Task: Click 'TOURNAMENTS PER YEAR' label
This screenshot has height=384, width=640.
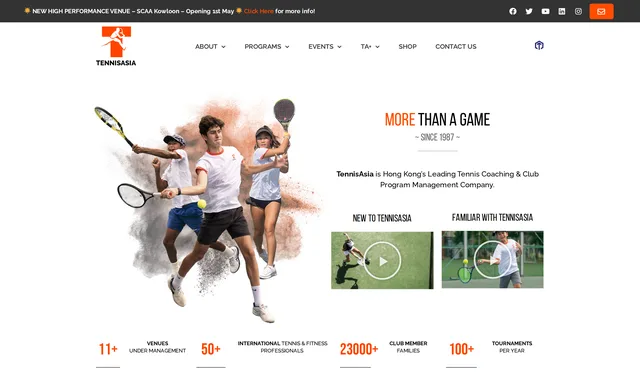Action: (512, 347)
